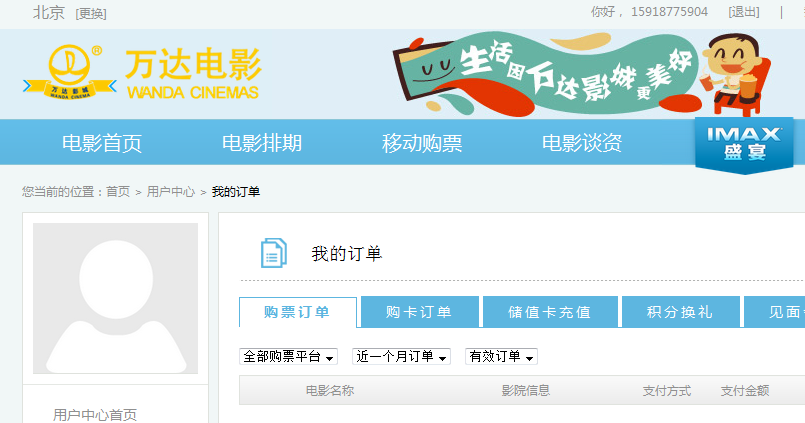Open the IMAX 盛宴 badge
Screen dimensions: 805x423
pyautogui.click(x=744, y=145)
